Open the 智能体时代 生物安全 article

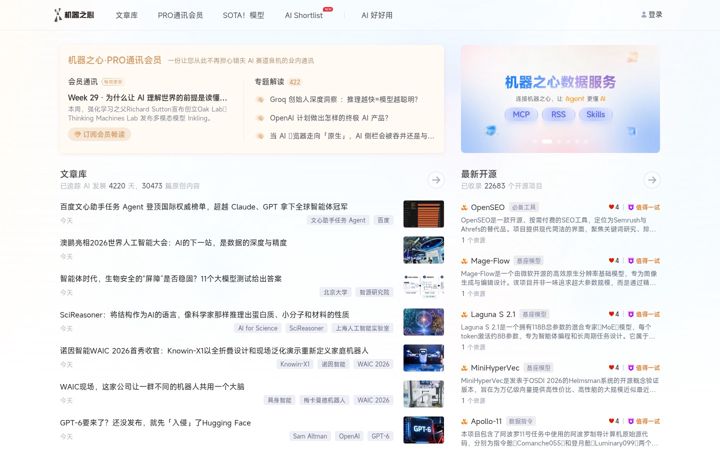tap(171, 279)
